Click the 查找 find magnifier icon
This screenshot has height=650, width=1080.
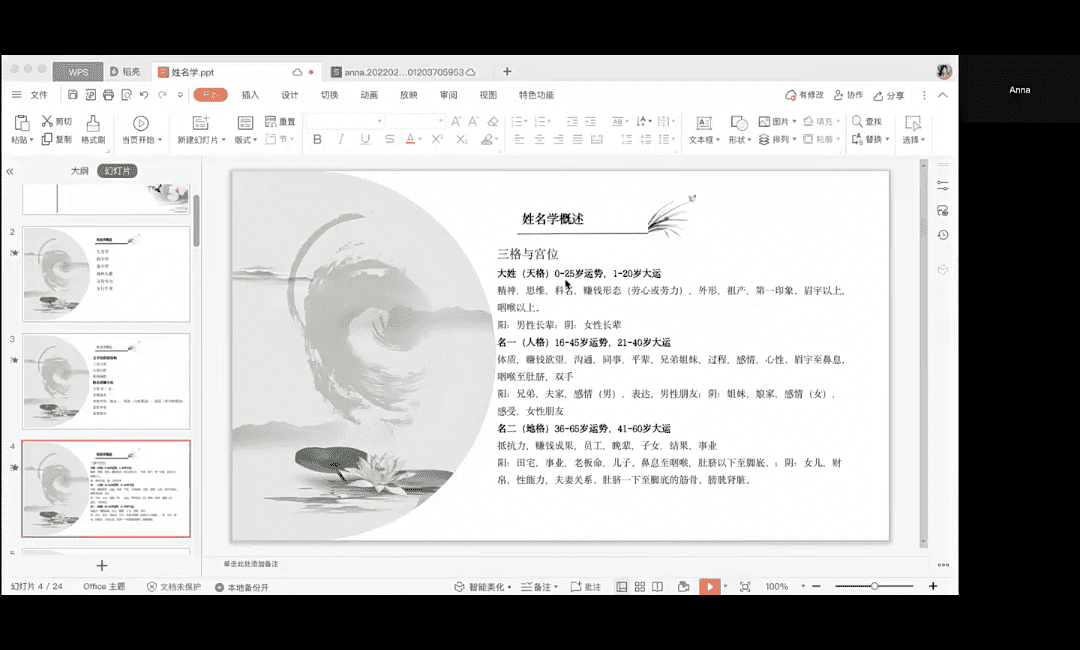pos(858,121)
